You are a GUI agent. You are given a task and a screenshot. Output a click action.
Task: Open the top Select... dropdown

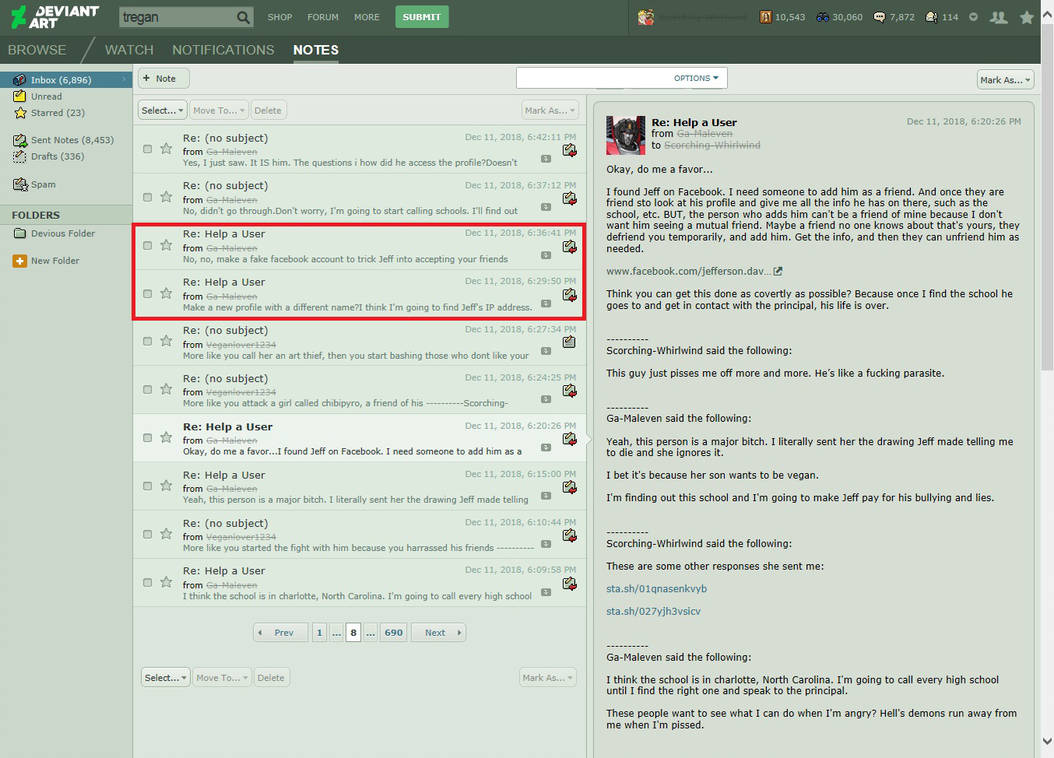[162, 110]
